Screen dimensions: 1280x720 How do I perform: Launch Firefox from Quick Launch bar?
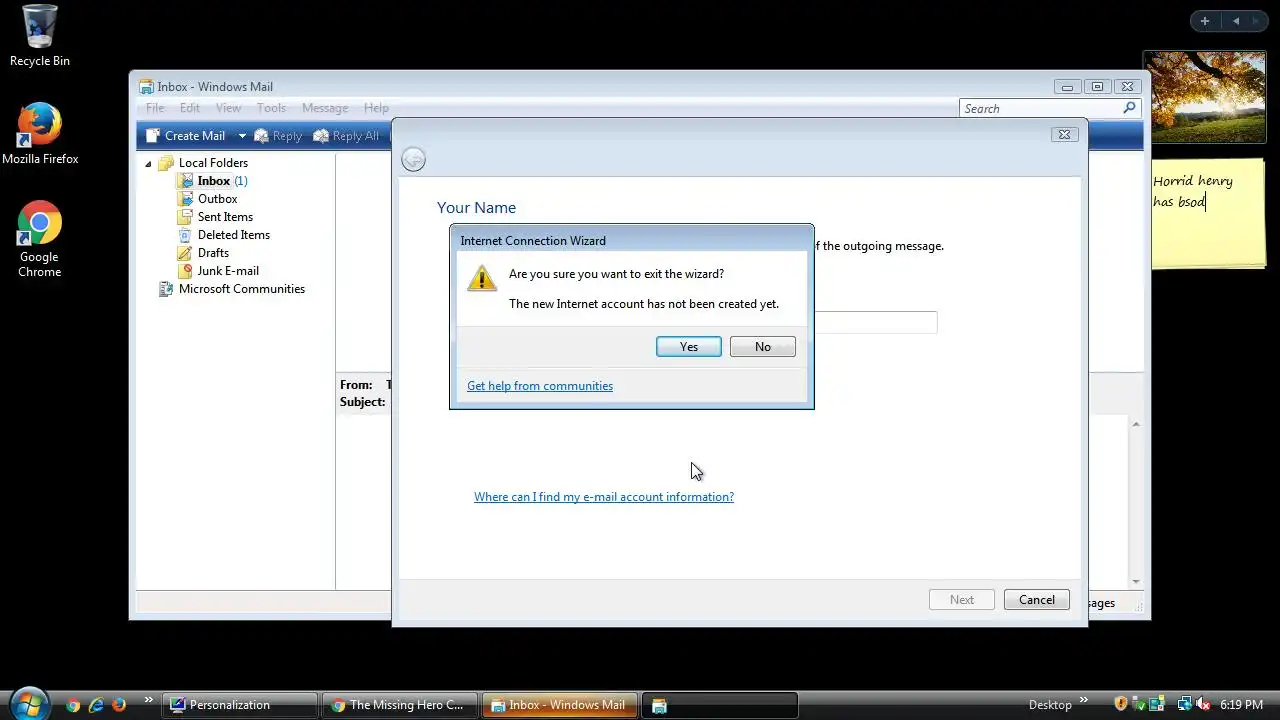click(x=119, y=705)
